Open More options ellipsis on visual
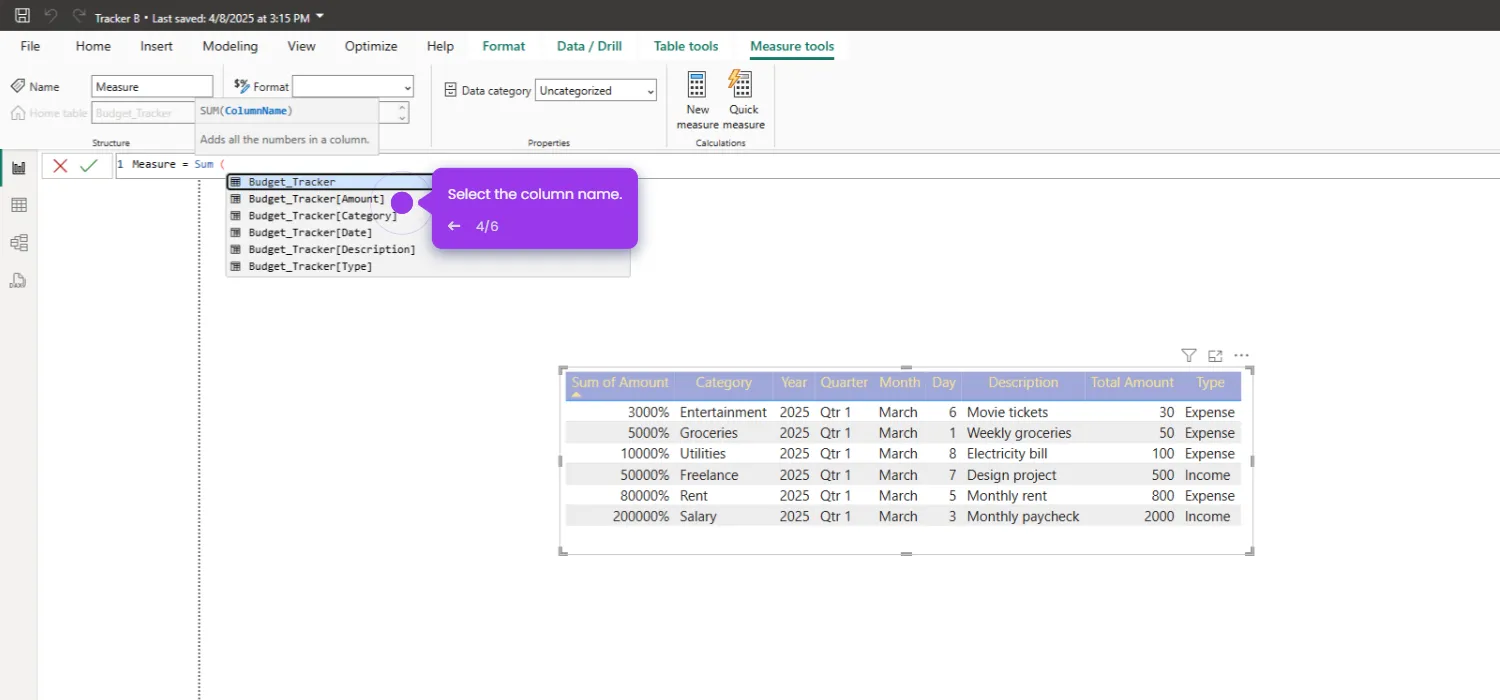 click(1241, 355)
